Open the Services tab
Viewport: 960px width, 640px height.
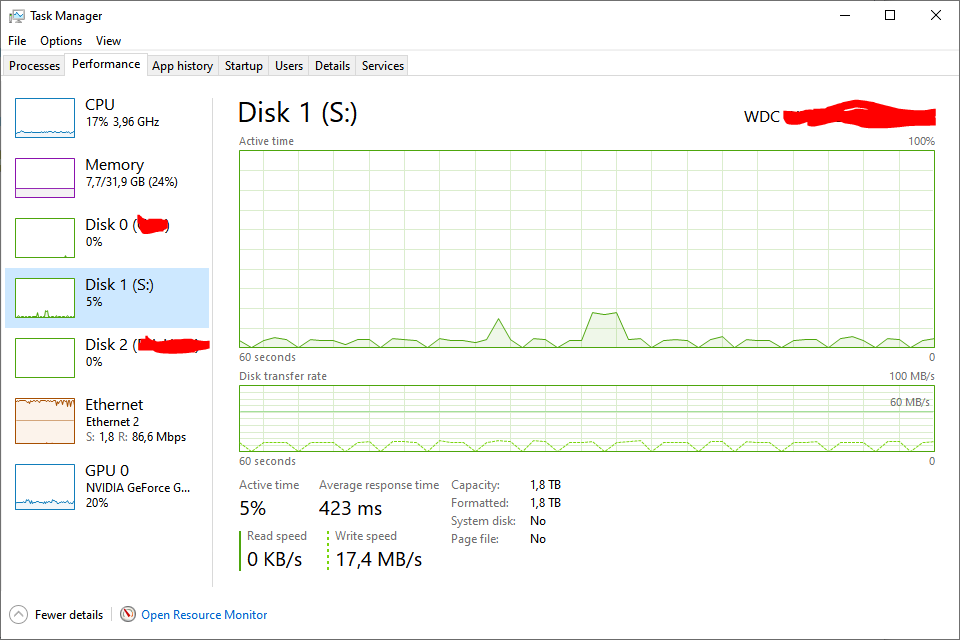tap(381, 65)
